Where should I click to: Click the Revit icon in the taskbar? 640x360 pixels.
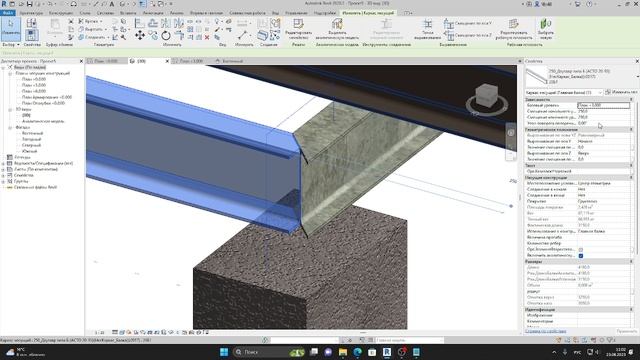pyautogui.click(x=387, y=352)
